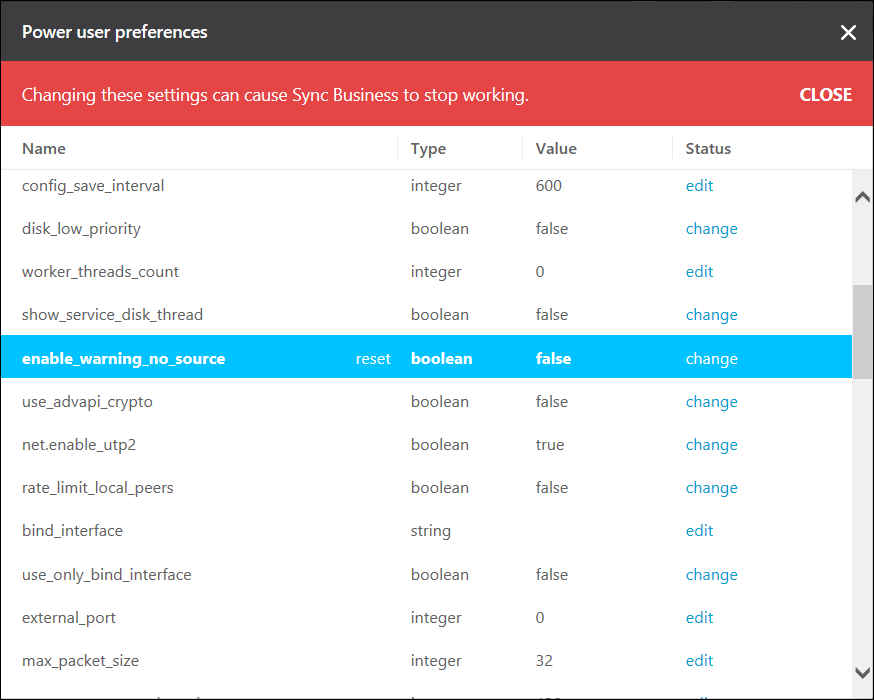The width and height of the screenshot is (874, 700).
Task: Reset the enable_warning_no_source preference
Action: [373, 359]
